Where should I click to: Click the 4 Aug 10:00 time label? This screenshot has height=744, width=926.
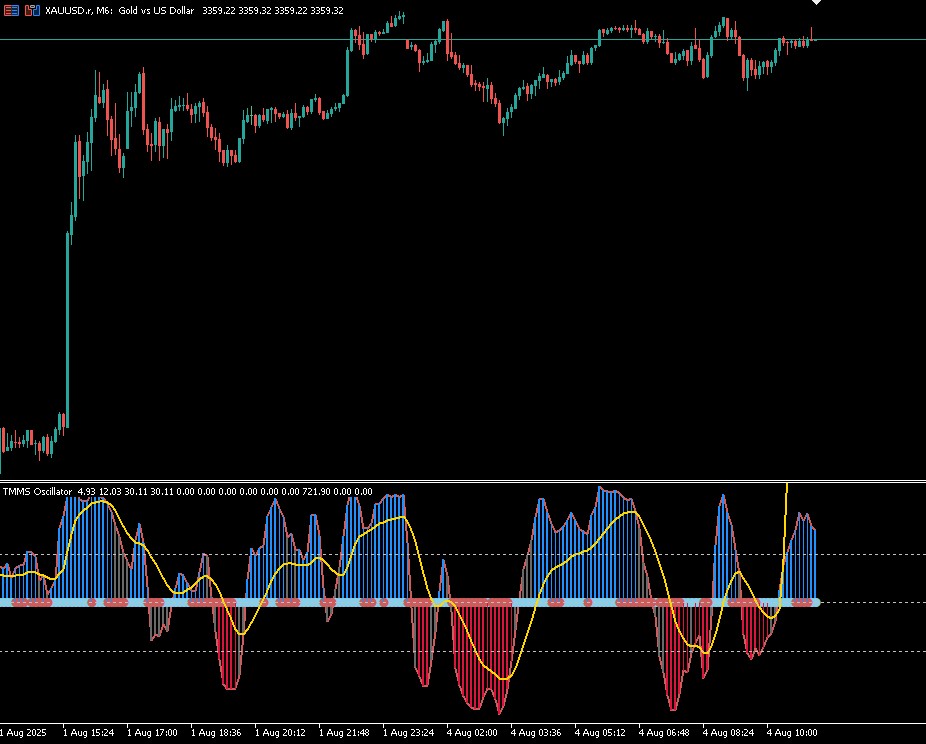(793, 733)
